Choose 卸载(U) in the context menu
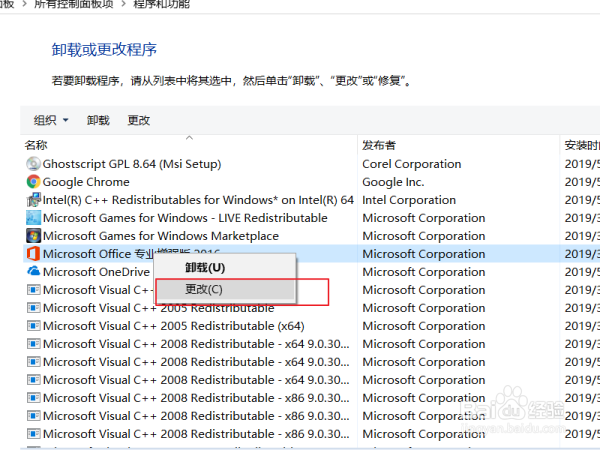600x450 pixels. click(226, 267)
